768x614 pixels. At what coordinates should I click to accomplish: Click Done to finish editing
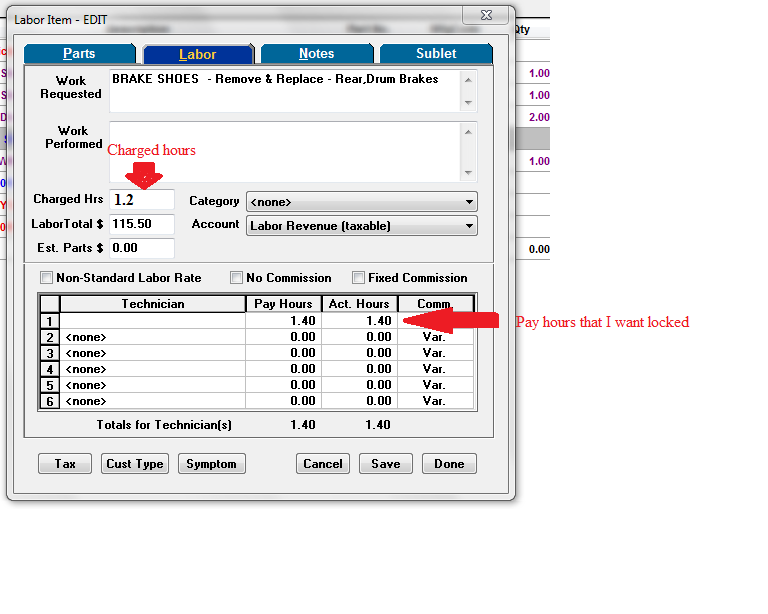449,464
